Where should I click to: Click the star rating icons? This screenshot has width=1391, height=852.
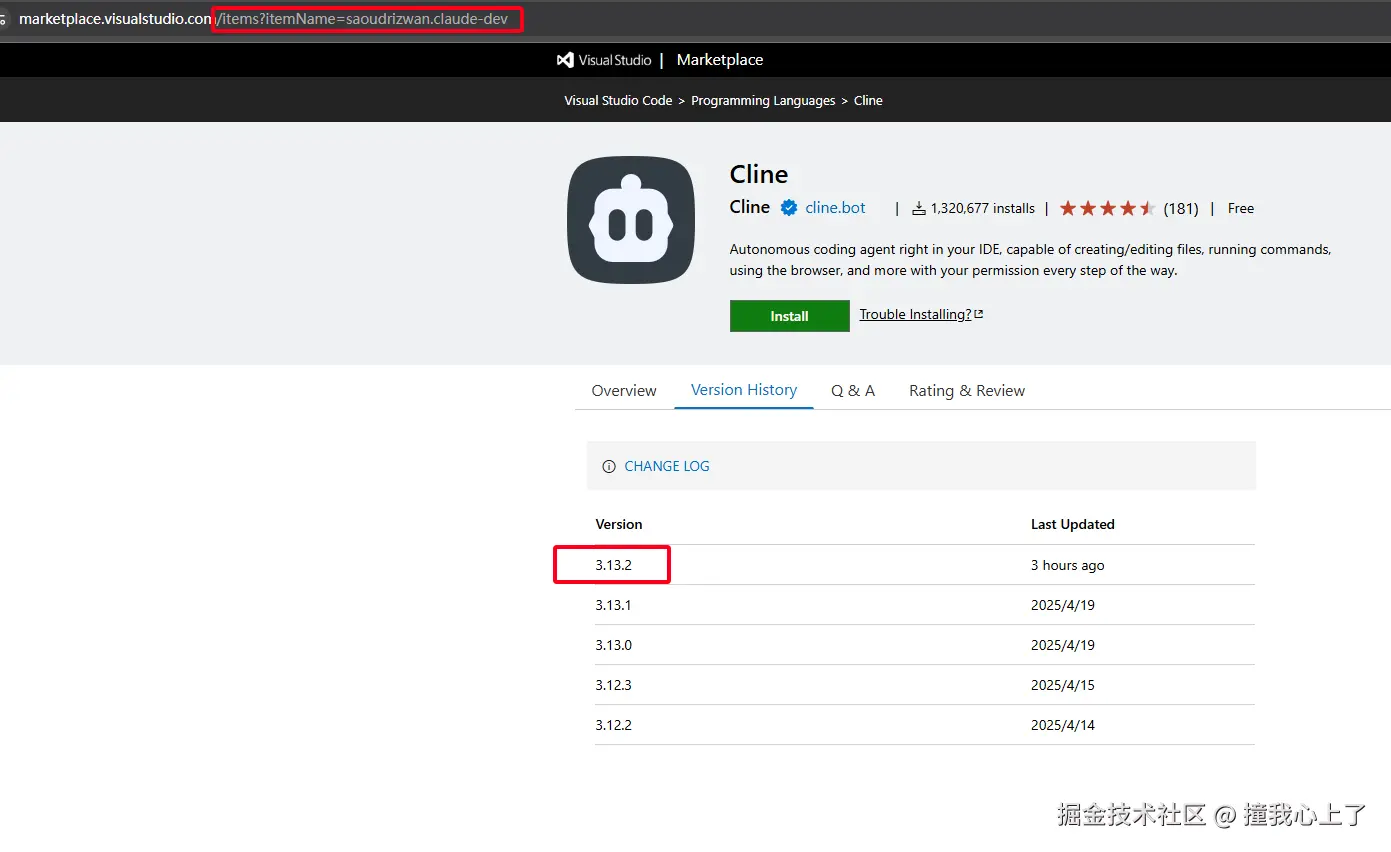pos(1107,208)
